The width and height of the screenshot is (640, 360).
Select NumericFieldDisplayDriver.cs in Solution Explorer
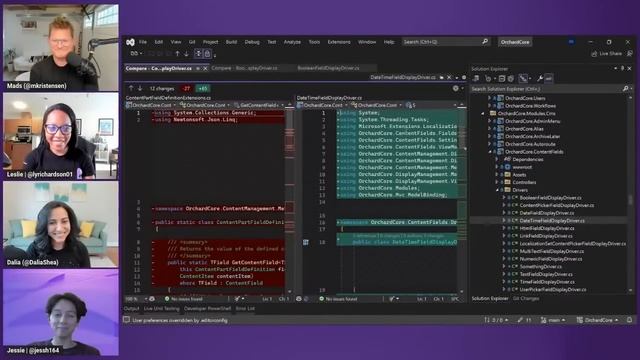[x=551, y=259]
